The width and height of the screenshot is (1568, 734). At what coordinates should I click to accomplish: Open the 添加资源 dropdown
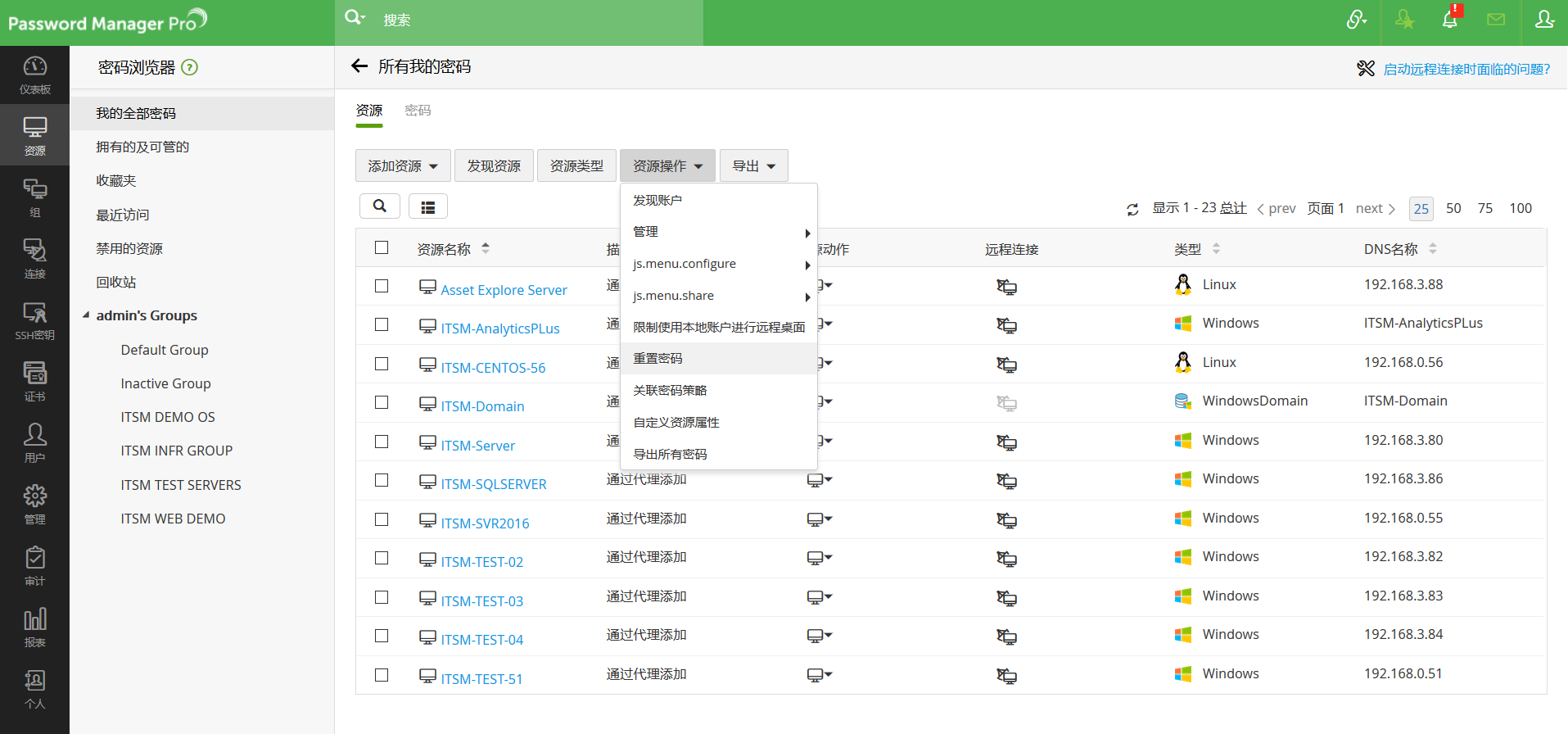point(403,165)
